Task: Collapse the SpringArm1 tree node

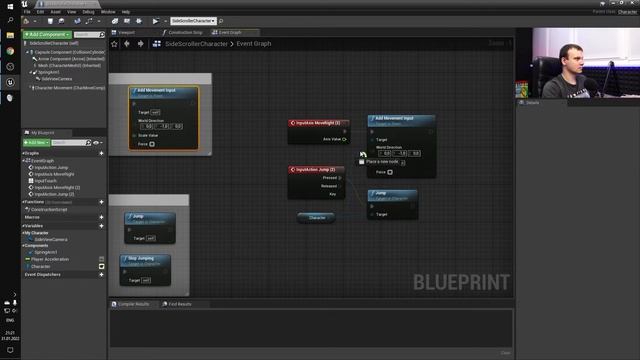Action: click(x=31, y=72)
